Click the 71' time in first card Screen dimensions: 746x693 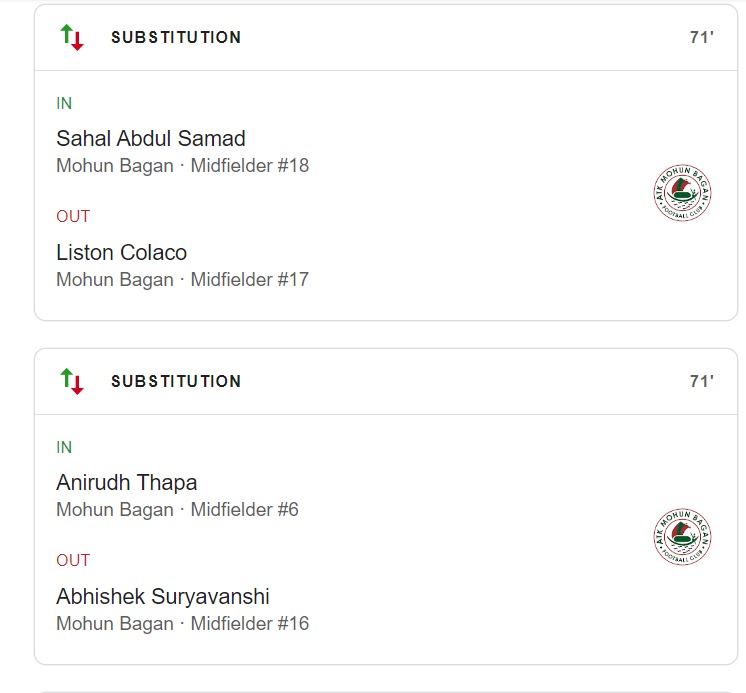(x=701, y=38)
